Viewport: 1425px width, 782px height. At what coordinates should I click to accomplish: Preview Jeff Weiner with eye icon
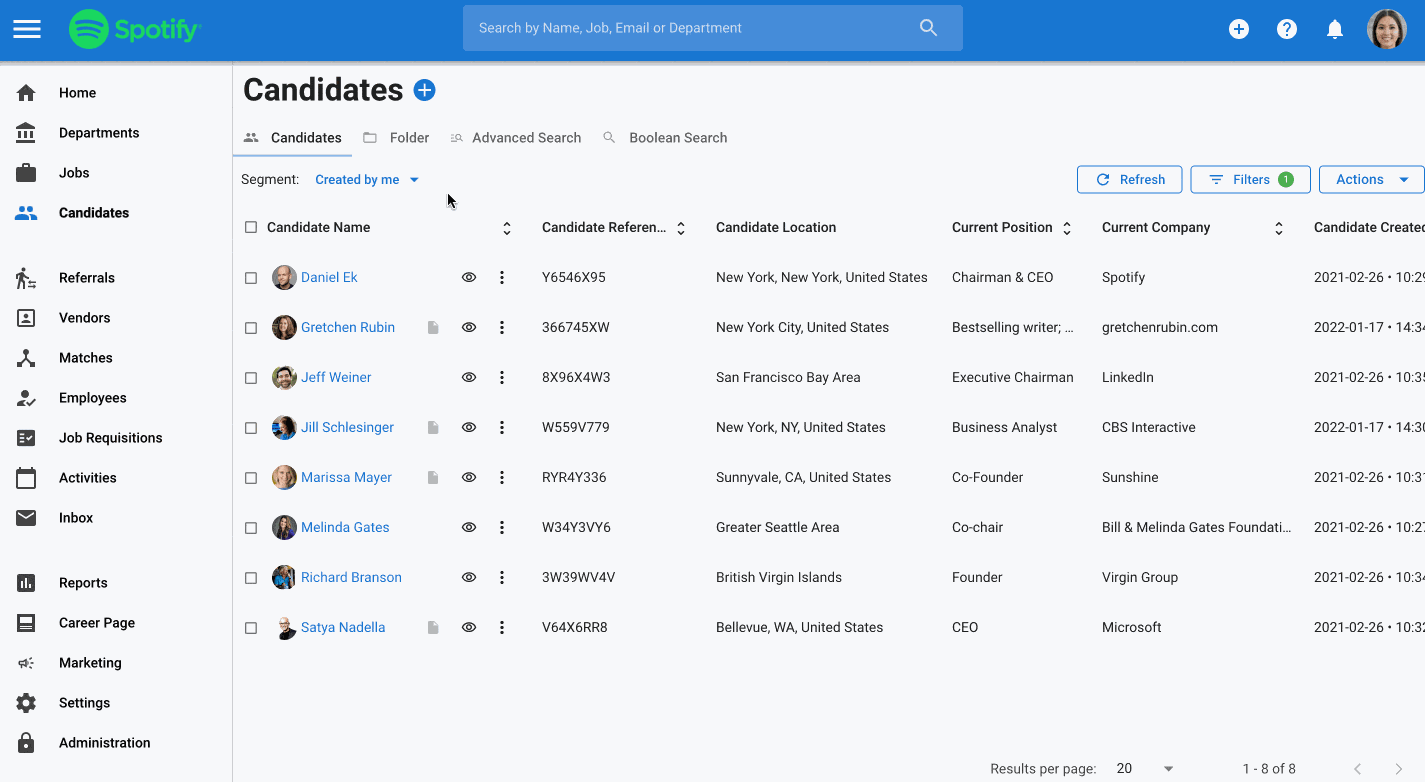[x=469, y=378]
